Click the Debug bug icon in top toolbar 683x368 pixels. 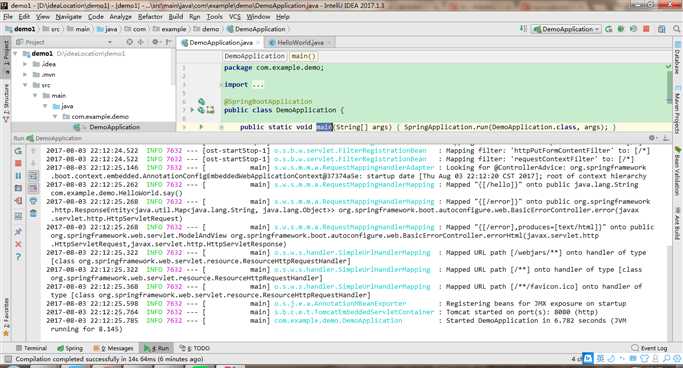pyautogui.click(x=621, y=29)
